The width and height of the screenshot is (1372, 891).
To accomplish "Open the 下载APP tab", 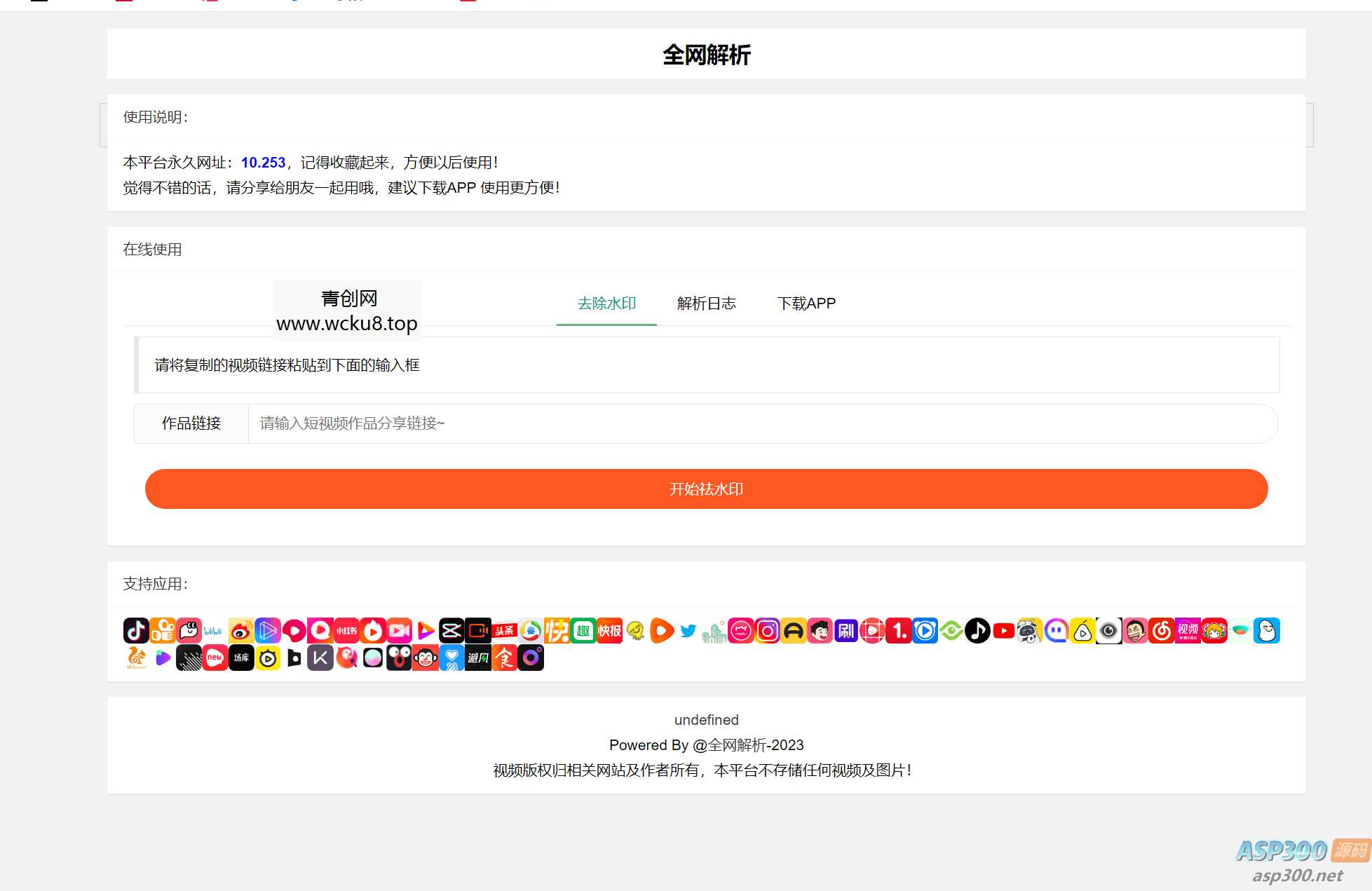I will click(807, 303).
